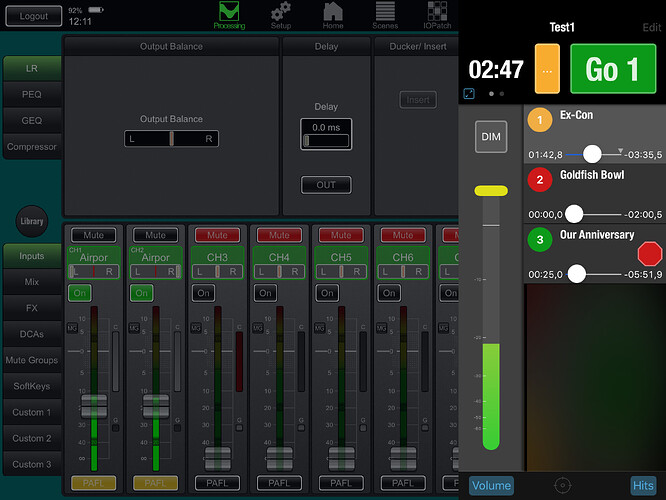Switch to the DCAs layer tab
Screen dimensions: 666x500
coord(32,334)
